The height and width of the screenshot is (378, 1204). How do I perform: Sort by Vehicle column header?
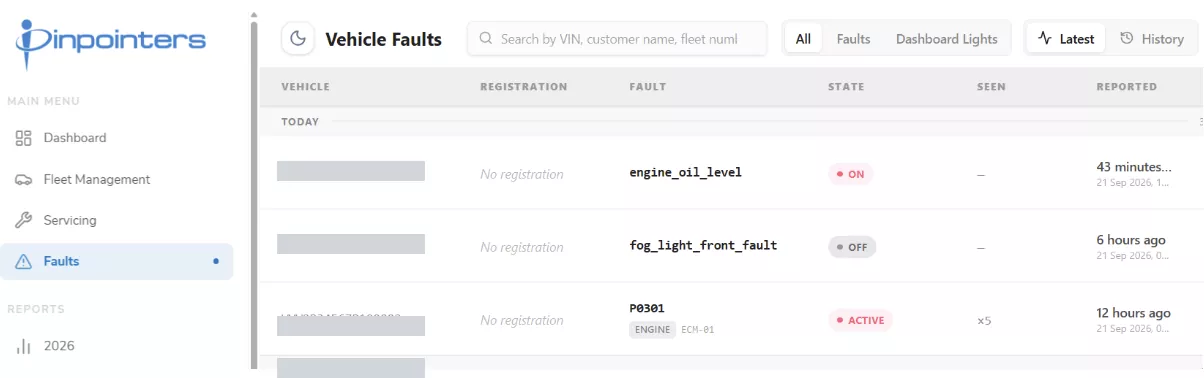click(x=306, y=87)
